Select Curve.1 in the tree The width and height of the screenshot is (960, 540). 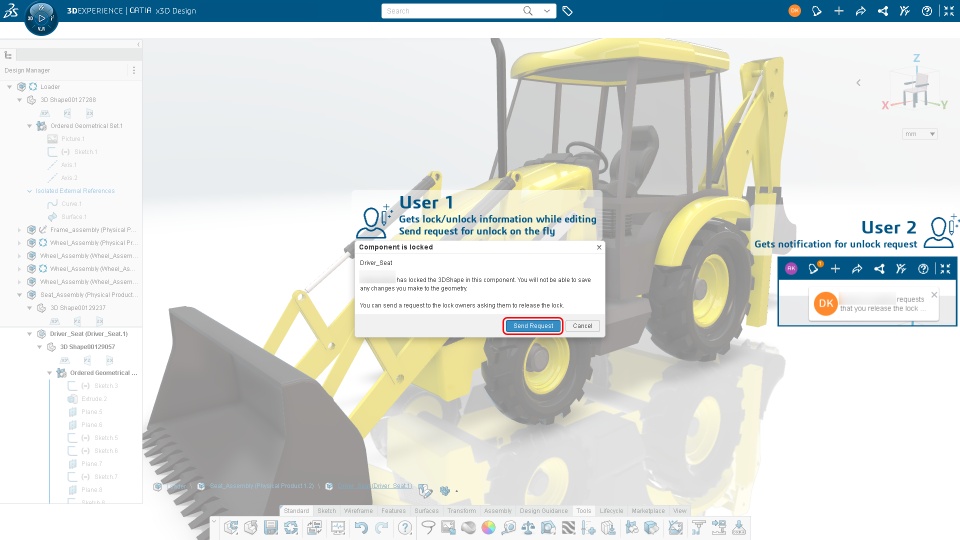click(71, 204)
